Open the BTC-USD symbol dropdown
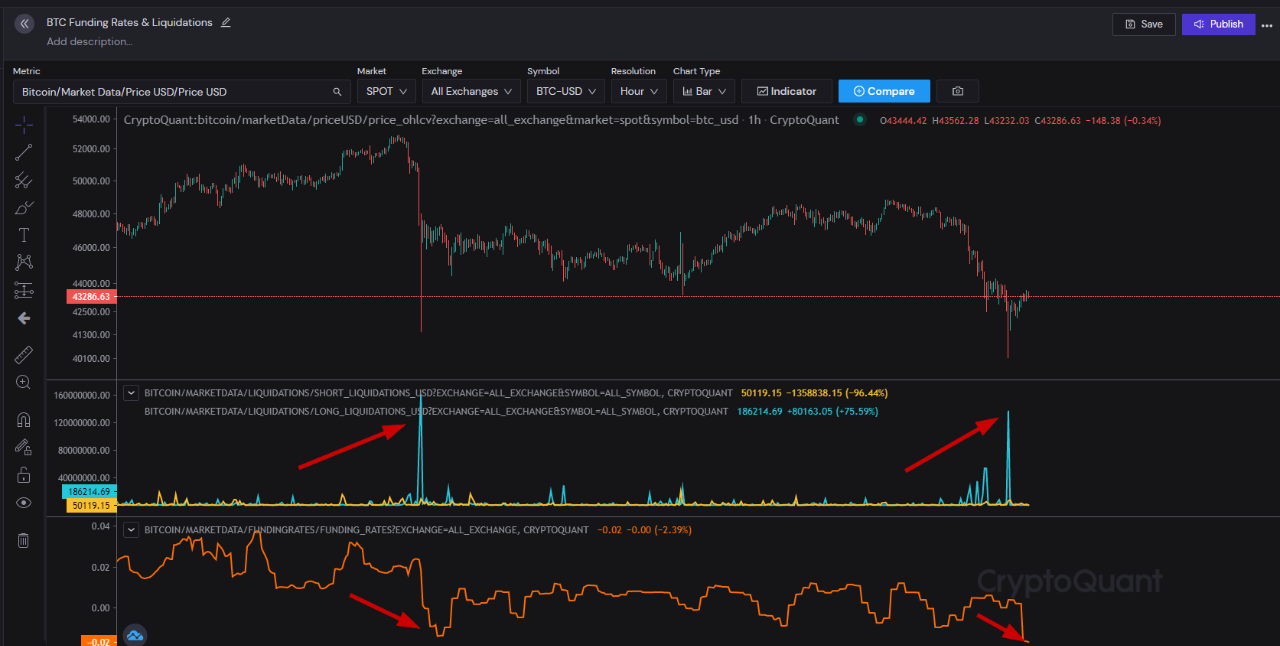 [566, 91]
